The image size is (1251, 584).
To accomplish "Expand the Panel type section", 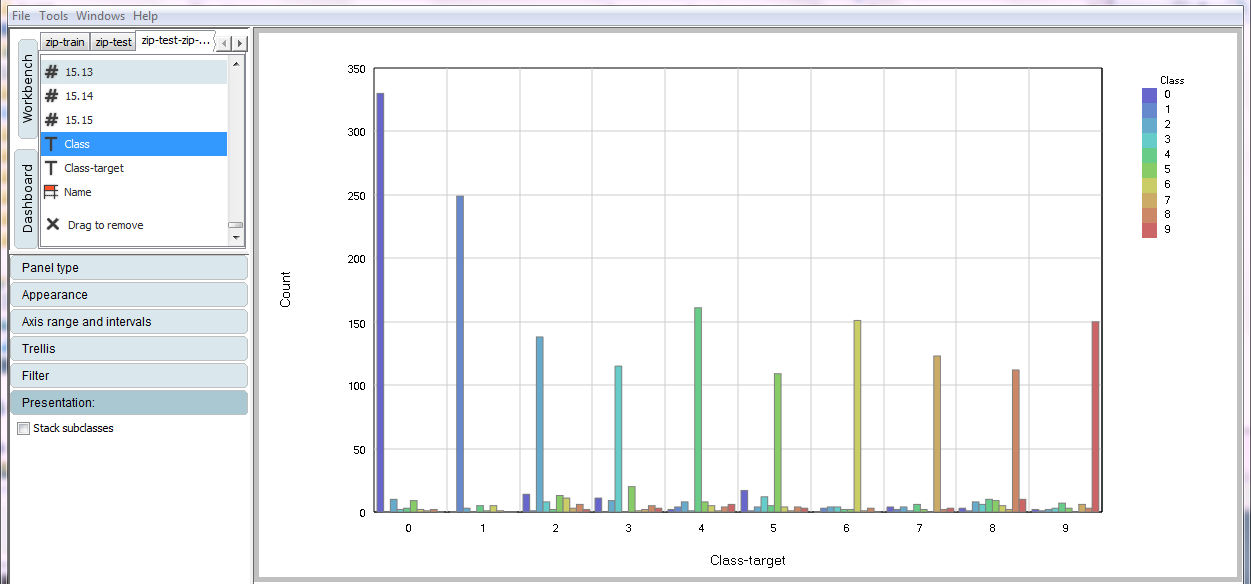I will [128, 268].
